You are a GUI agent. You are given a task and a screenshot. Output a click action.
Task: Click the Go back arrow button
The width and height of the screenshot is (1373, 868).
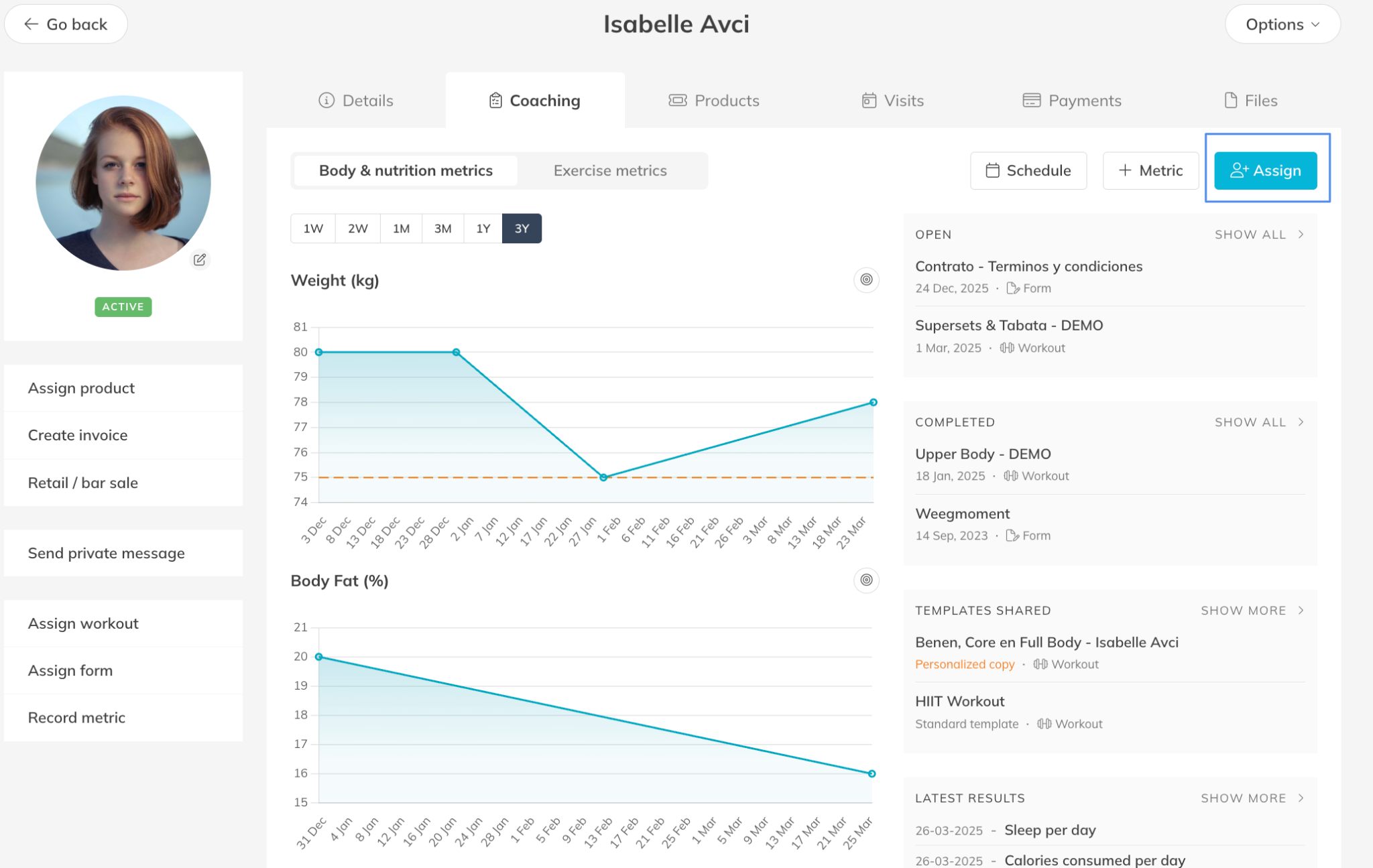coord(66,24)
